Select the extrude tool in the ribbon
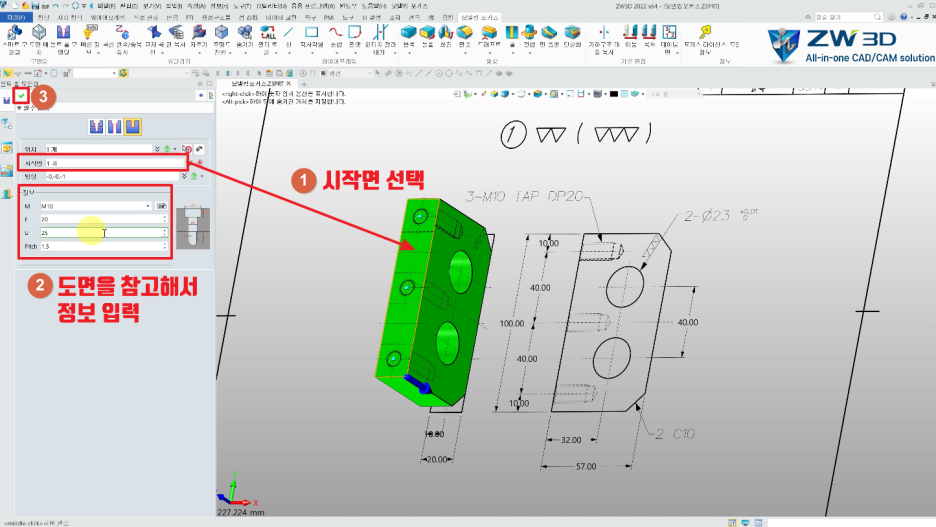 [x=427, y=32]
